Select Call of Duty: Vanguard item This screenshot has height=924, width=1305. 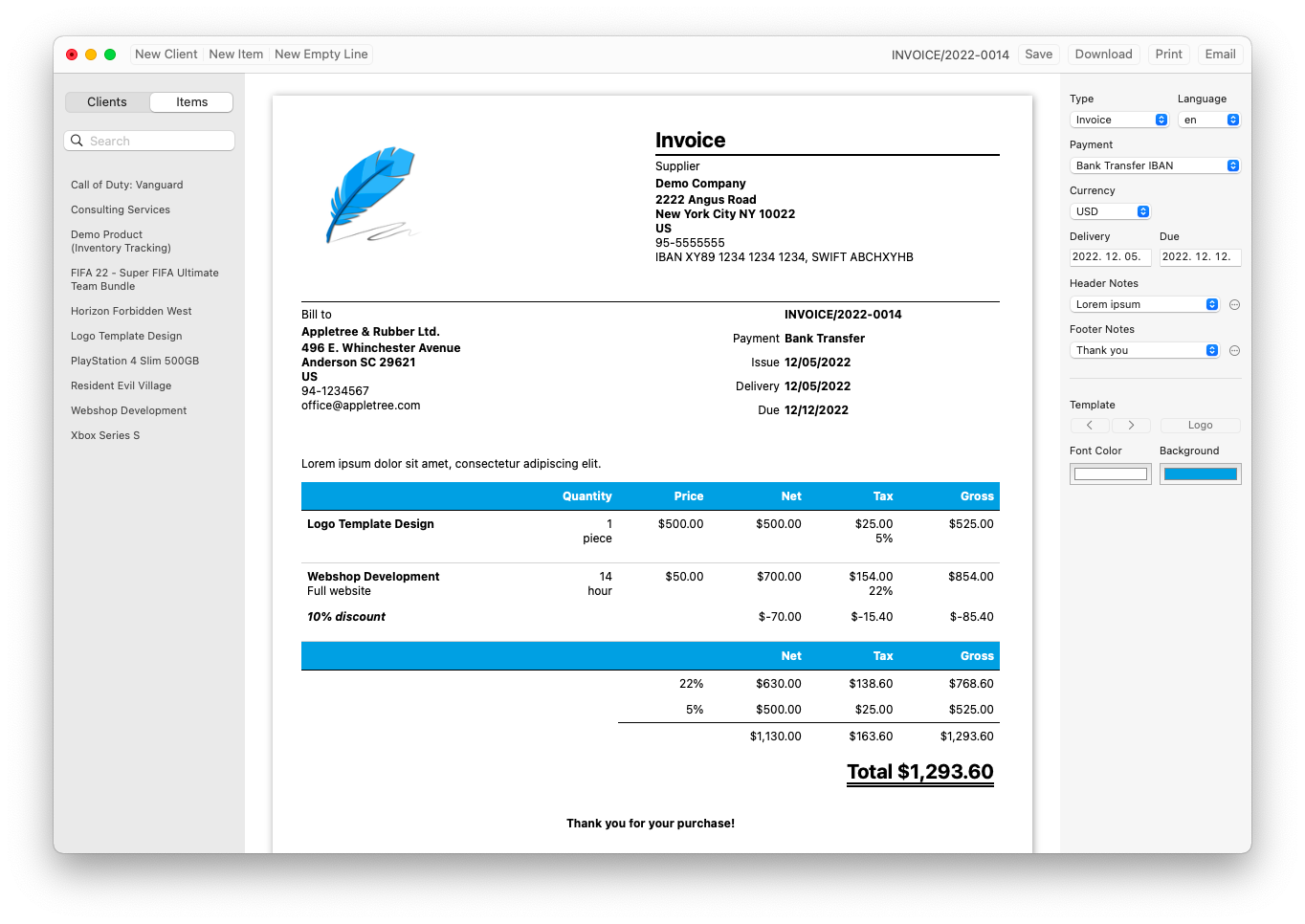tap(127, 185)
